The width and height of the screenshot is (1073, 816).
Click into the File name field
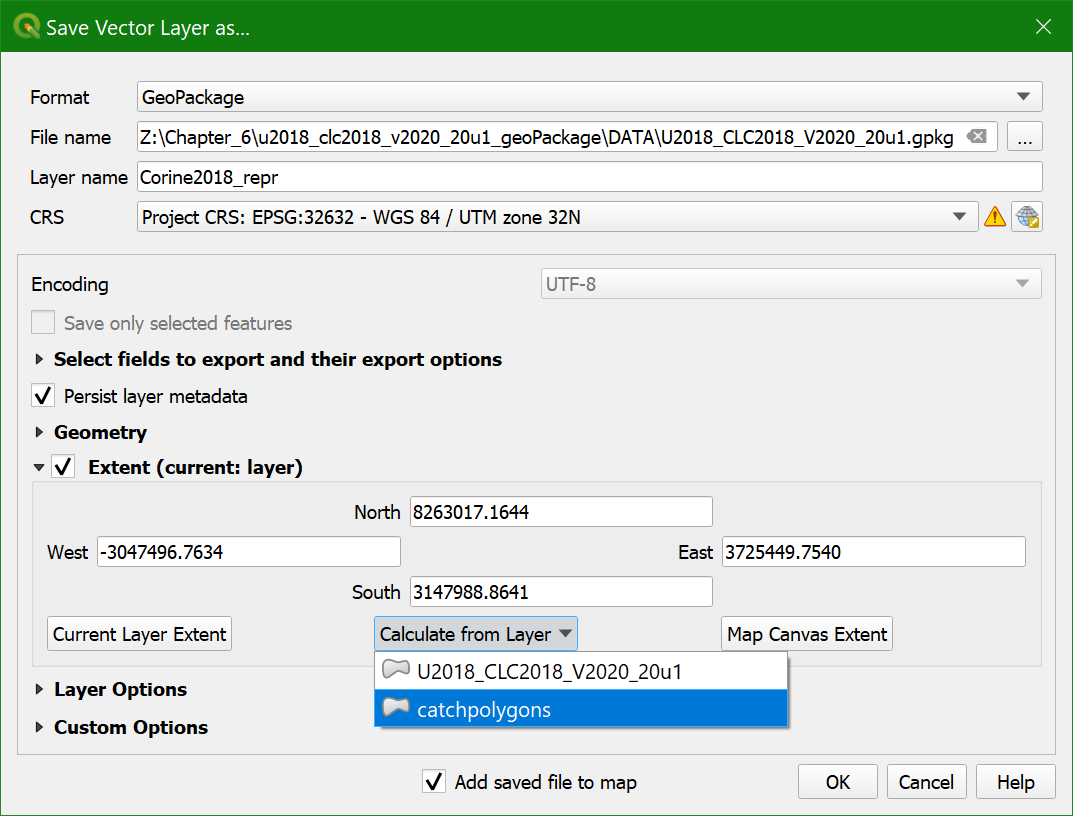[567, 137]
